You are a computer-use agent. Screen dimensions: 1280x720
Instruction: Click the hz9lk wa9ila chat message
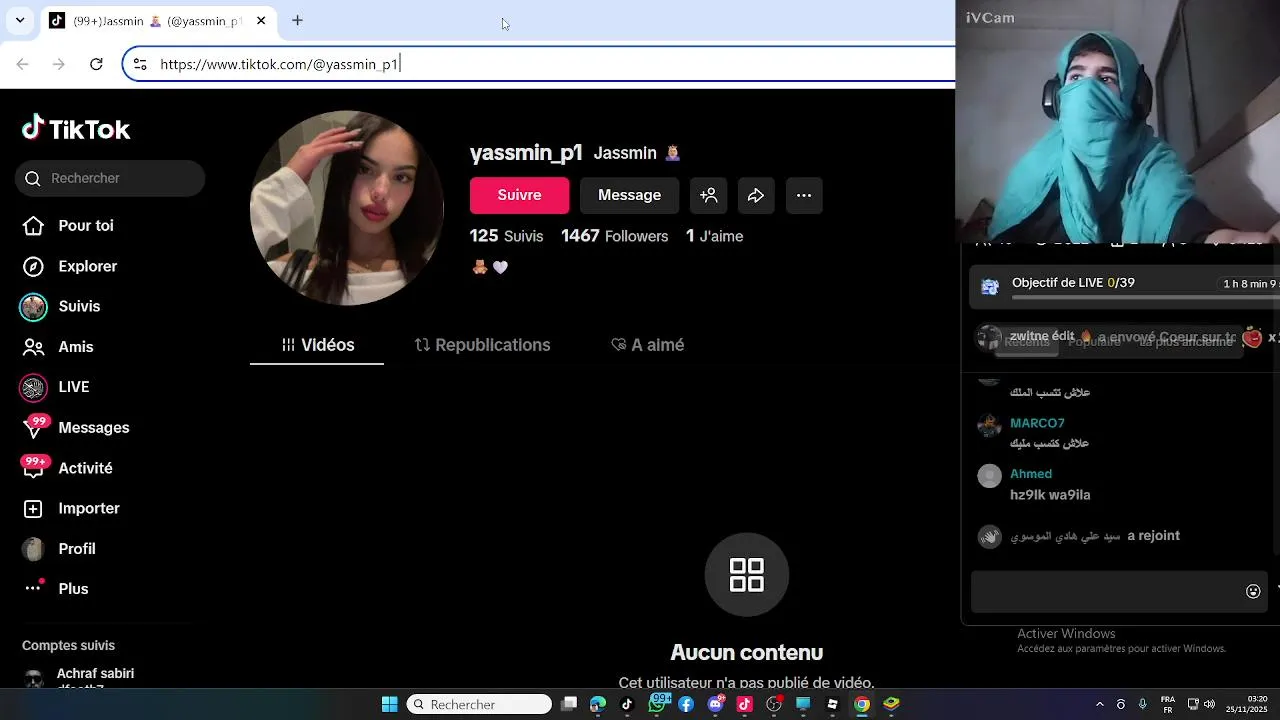pos(1050,495)
